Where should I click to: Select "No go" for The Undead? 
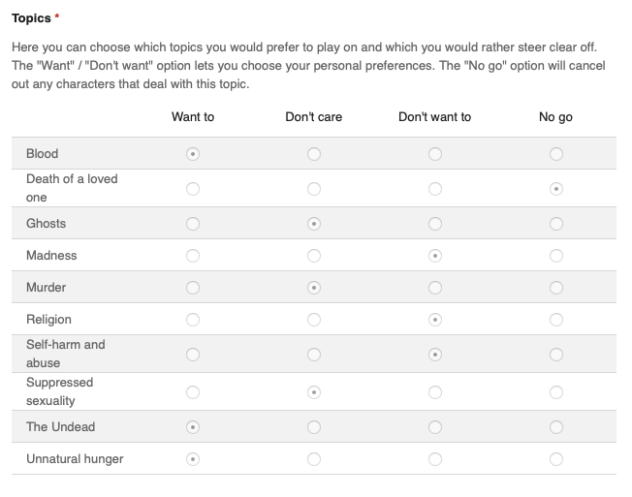point(556,426)
